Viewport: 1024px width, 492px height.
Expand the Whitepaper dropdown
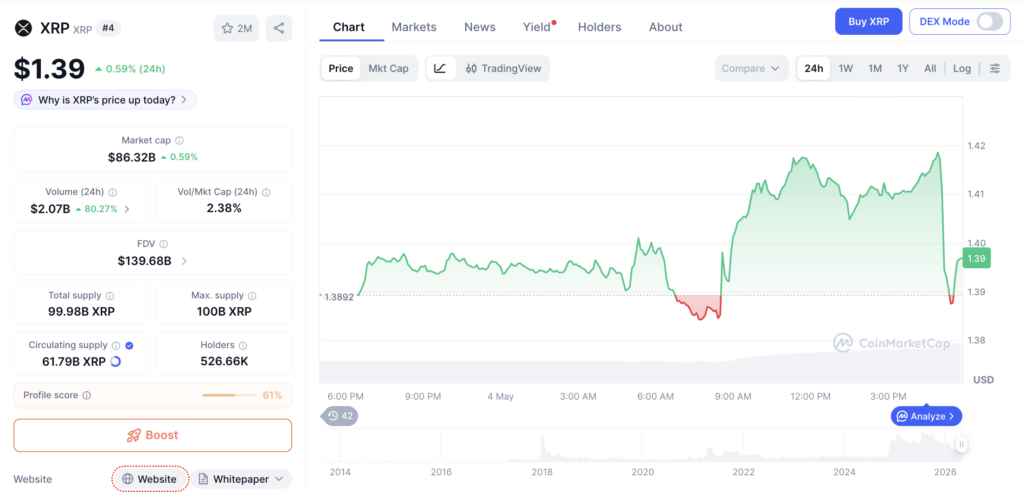tap(241, 479)
